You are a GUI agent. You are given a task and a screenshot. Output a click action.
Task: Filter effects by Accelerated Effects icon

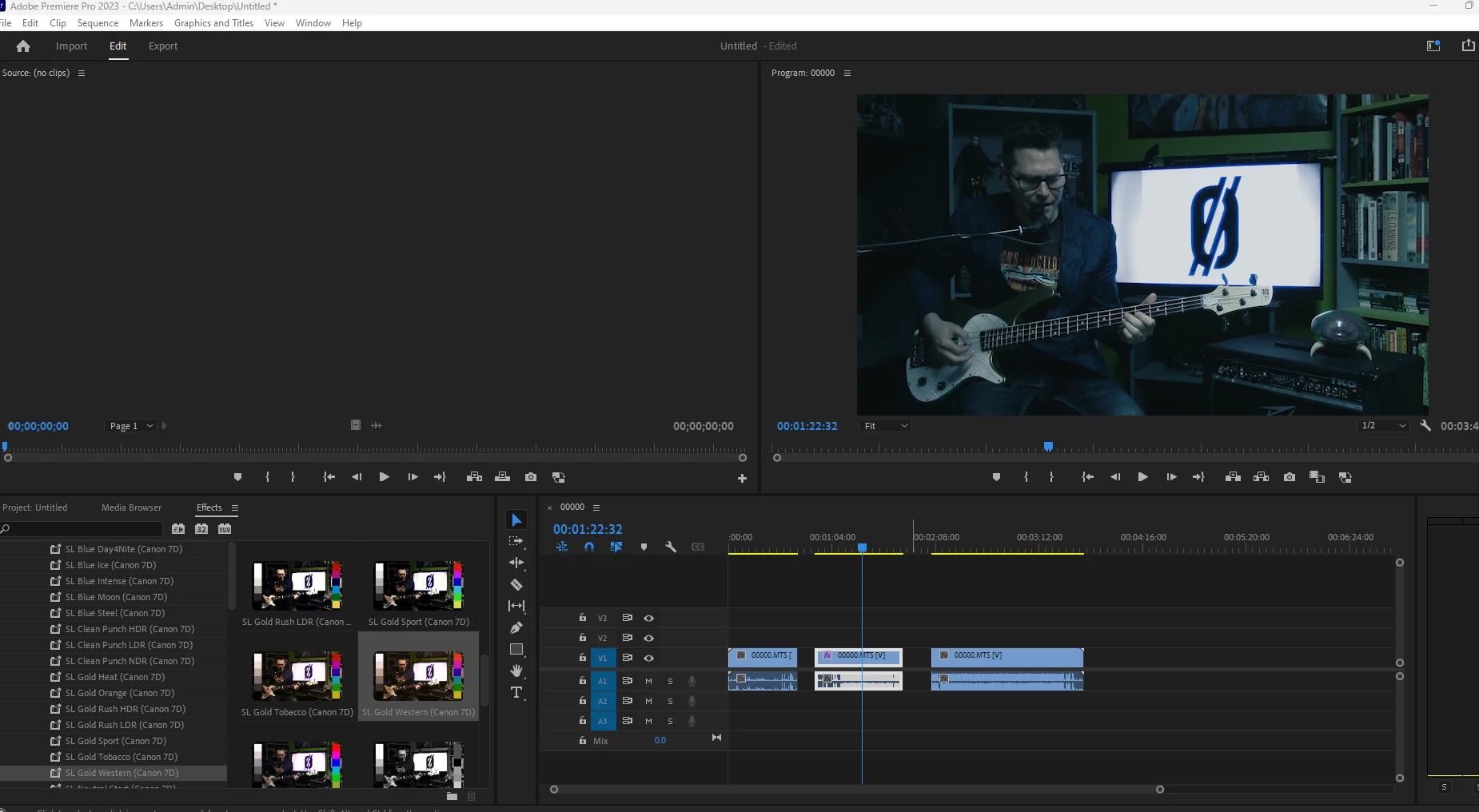[177, 529]
